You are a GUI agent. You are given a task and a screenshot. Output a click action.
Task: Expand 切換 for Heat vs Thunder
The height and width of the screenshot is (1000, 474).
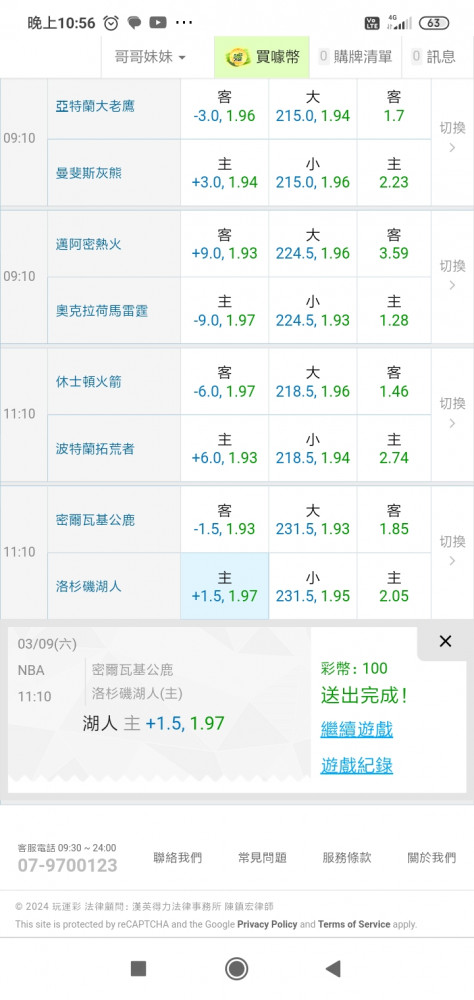452,275
